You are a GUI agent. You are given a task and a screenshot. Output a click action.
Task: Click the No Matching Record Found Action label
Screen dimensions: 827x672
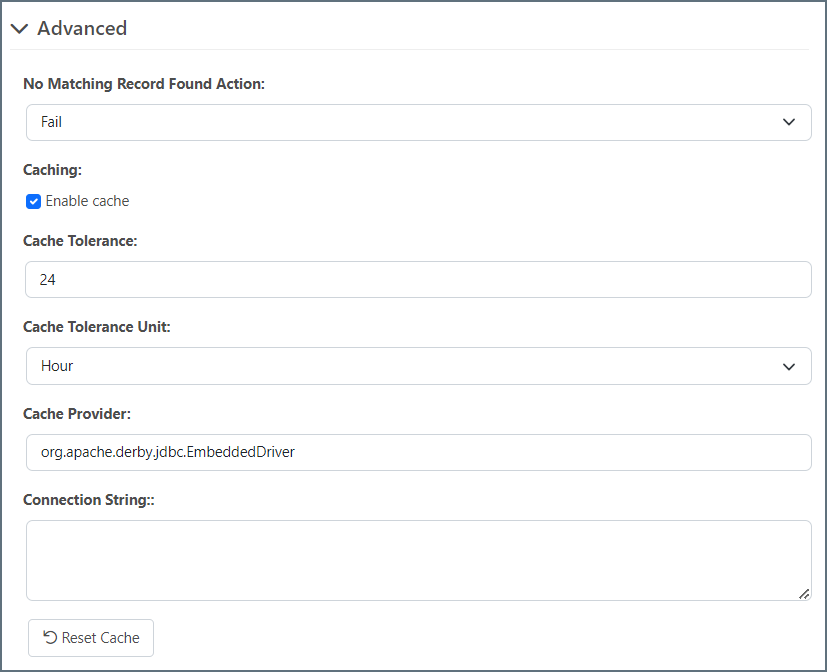point(144,84)
